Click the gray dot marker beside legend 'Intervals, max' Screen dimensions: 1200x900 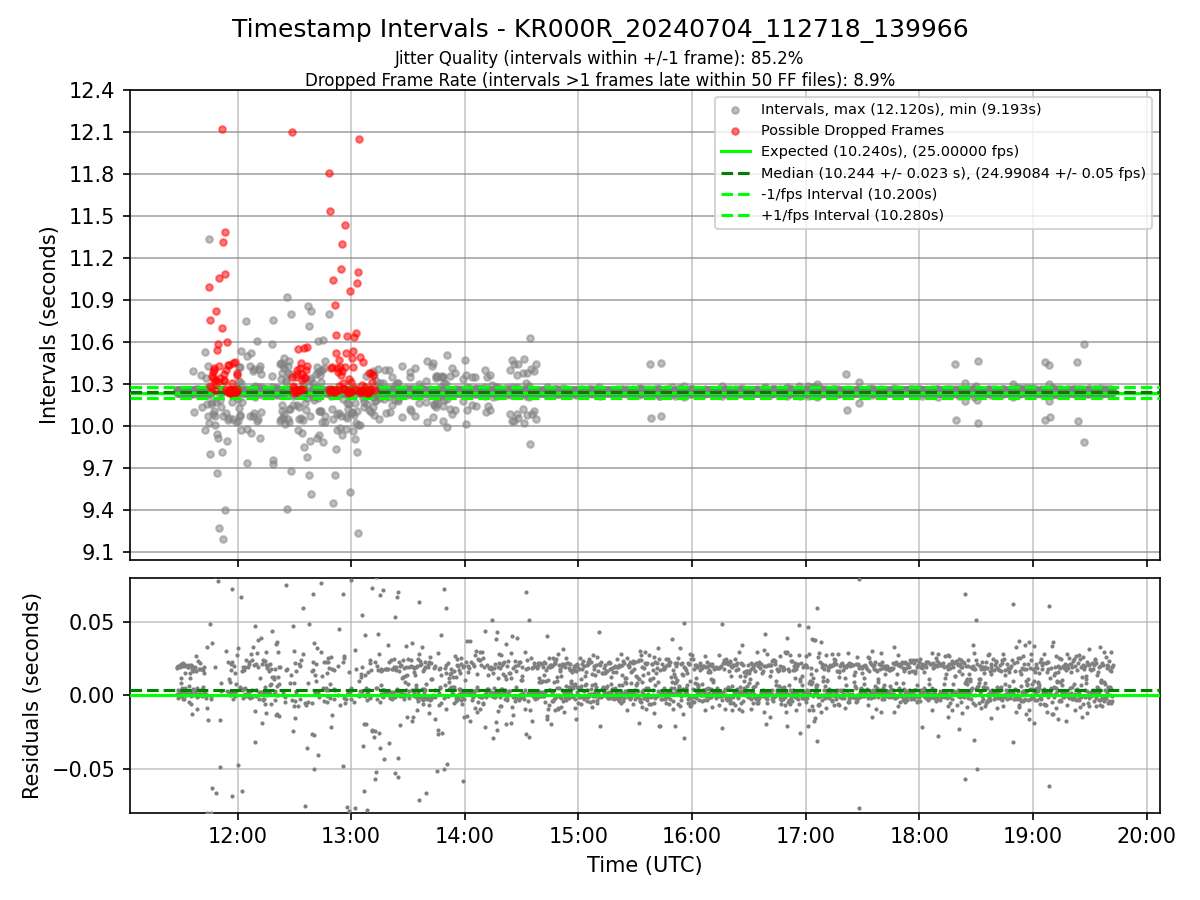coord(736,110)
